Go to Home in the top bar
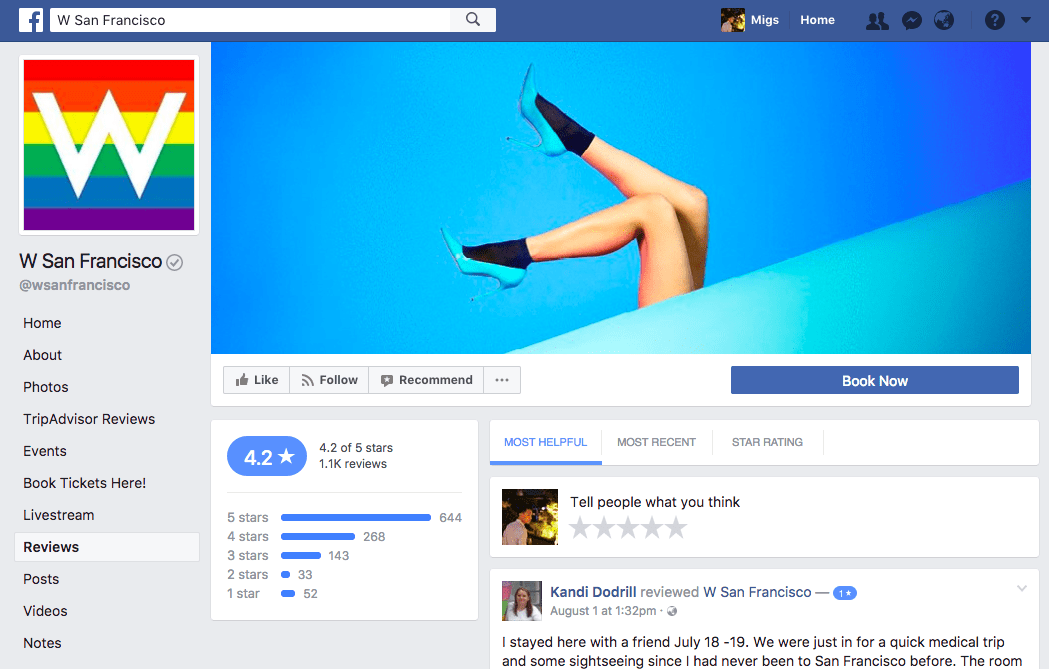This screenshot has width=1049, height=669. (x=818, y=20)
